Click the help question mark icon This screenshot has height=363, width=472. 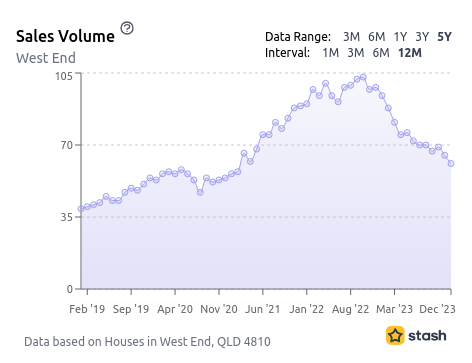(x=127, y=28)
